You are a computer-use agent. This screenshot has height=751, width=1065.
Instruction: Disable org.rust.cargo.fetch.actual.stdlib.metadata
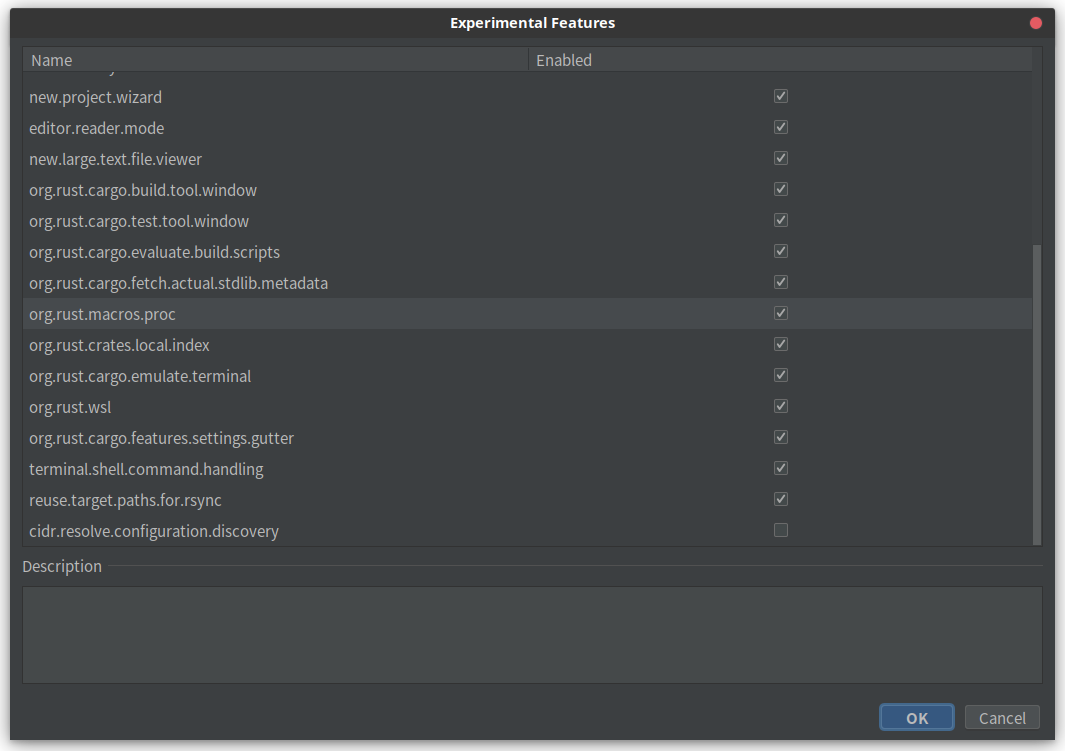[x=780, y=281]
